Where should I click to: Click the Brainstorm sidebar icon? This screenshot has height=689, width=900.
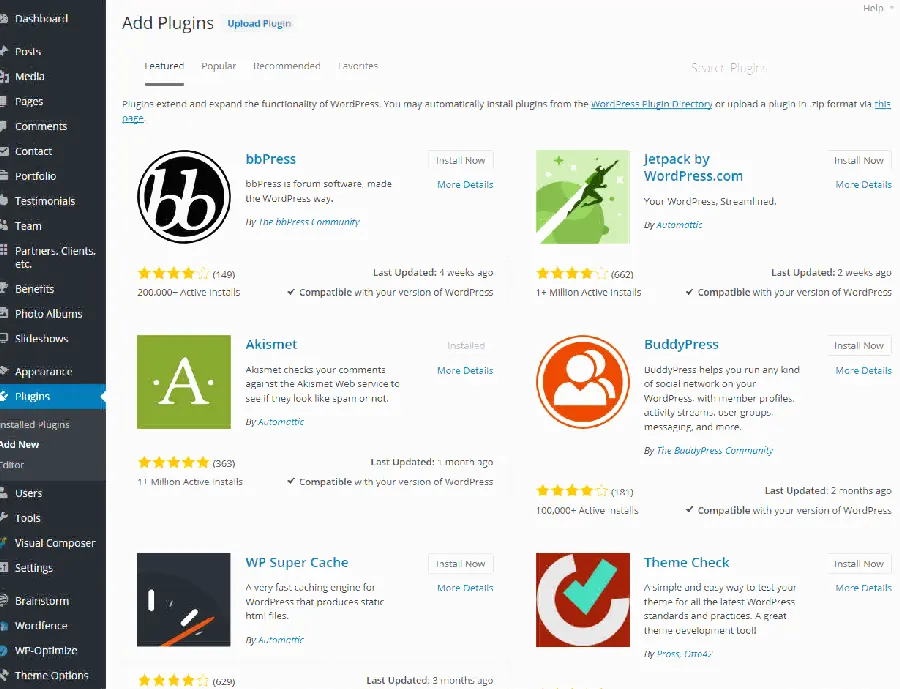coord(3,601)
